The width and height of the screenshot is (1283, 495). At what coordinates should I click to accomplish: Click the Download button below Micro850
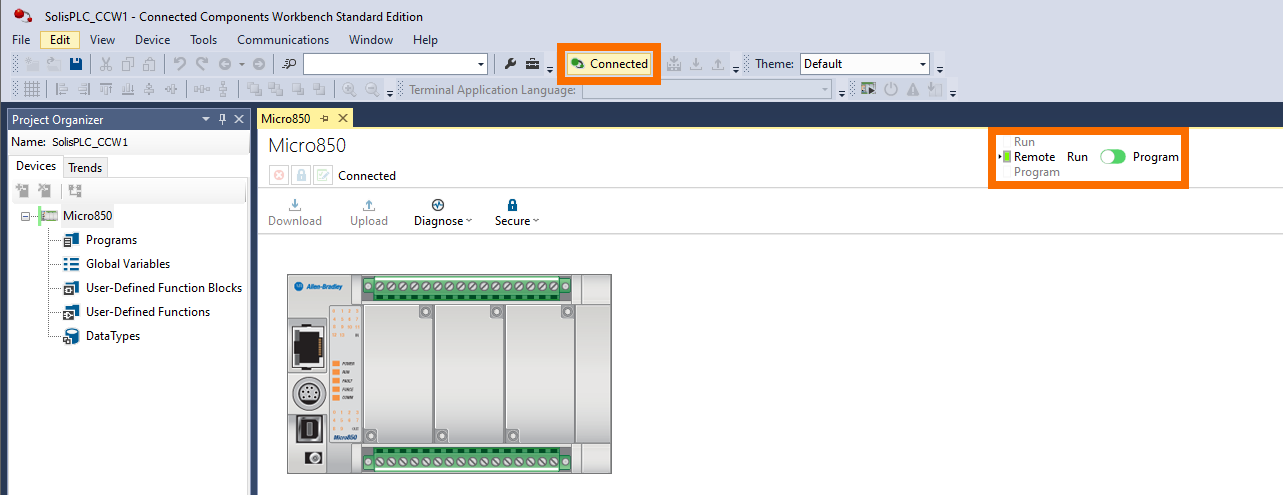(x=295, y=212)
